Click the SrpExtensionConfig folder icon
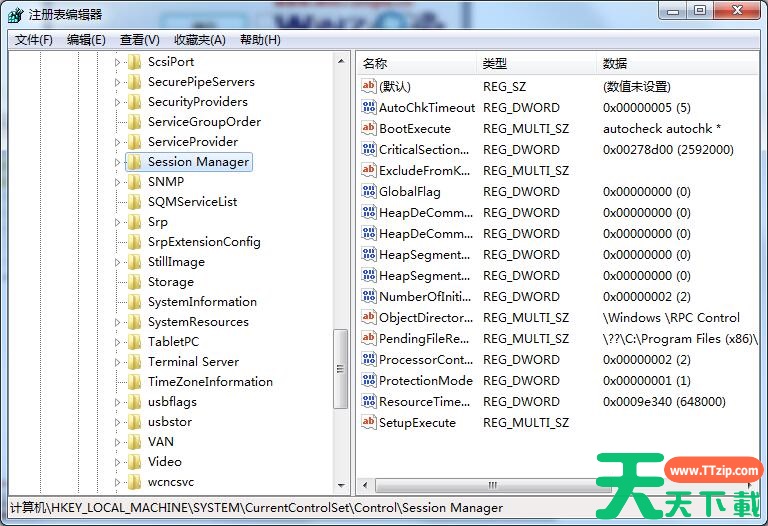Screen dimensions: 768x526 [134, 242]
